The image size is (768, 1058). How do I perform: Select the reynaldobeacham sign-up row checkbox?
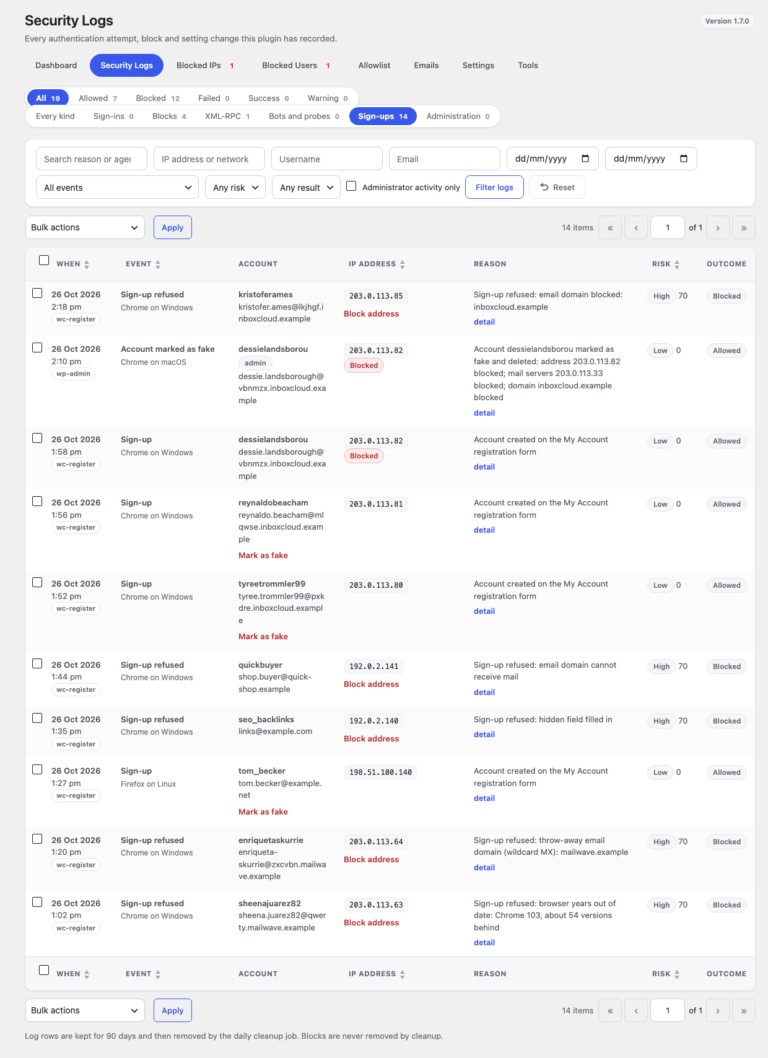(x=37, y=501)
